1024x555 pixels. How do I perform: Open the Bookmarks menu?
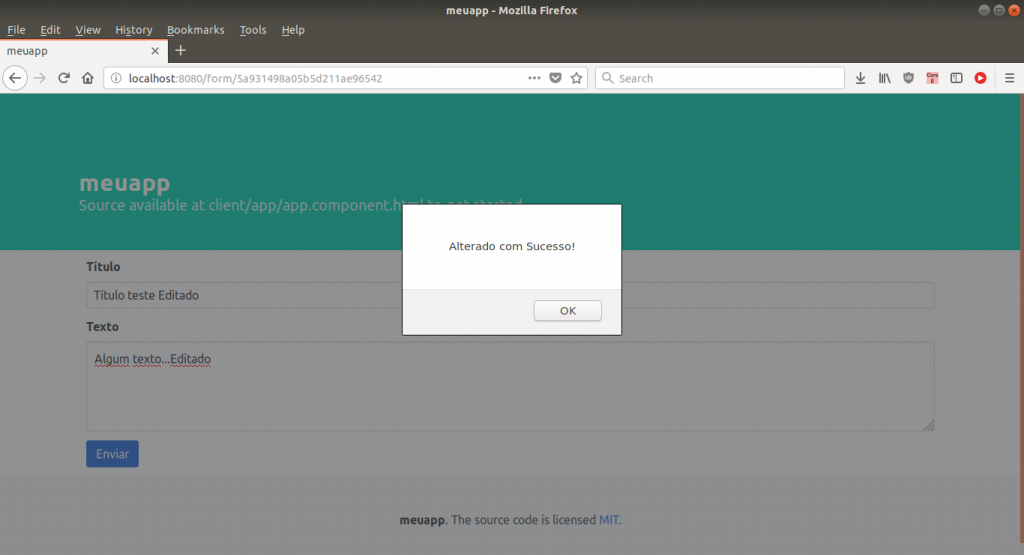tap(195, 30)
